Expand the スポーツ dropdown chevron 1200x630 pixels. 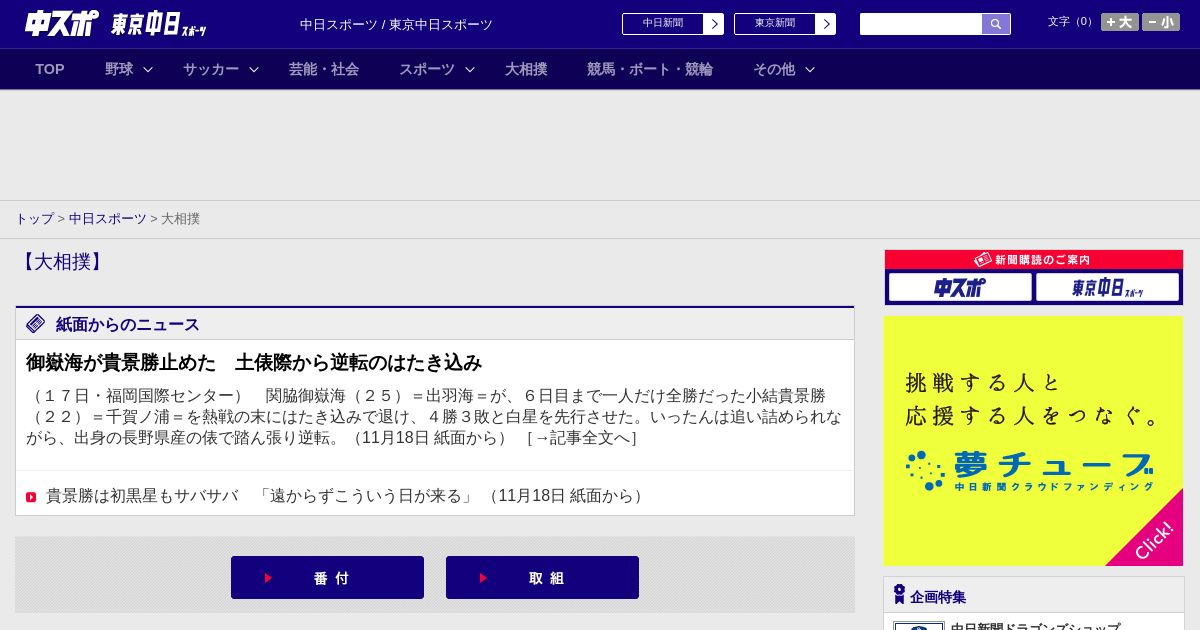[470, 69]
